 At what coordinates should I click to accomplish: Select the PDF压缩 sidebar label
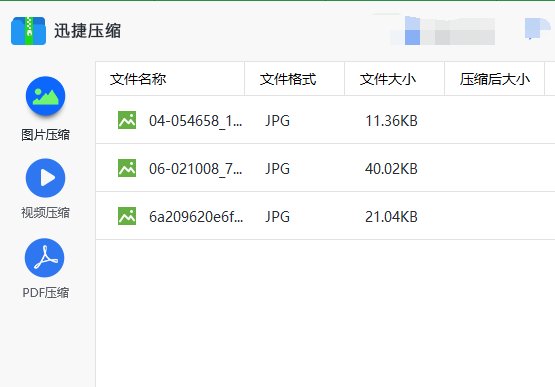[45, 293]
